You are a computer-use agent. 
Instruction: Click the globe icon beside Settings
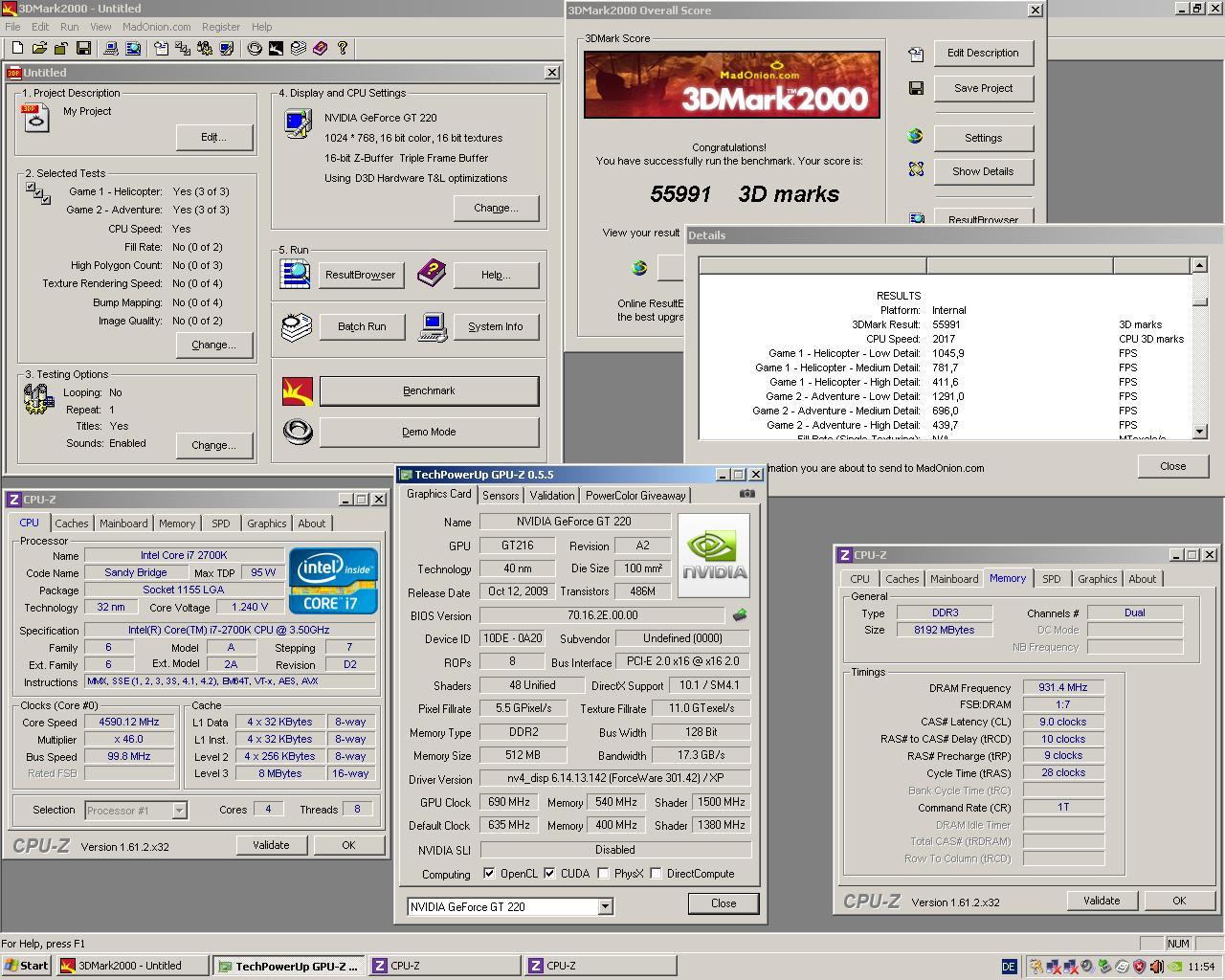(916, 137)
